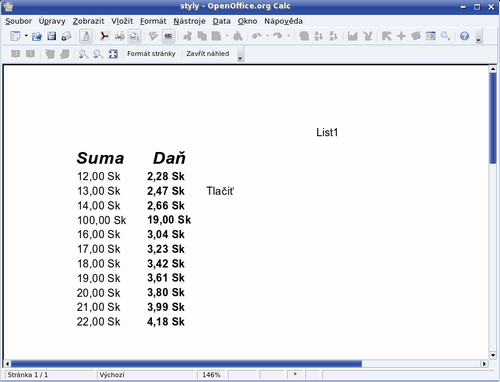Click the Spellcheck icon
The width and height of the screenshot is (500, 382).
tap(153, 36)
